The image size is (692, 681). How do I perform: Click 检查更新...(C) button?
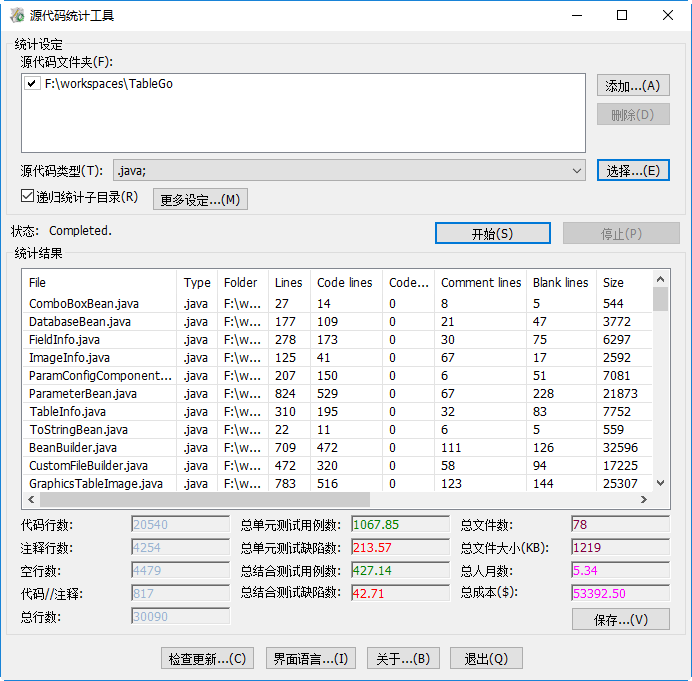click(x=207, y=658)
